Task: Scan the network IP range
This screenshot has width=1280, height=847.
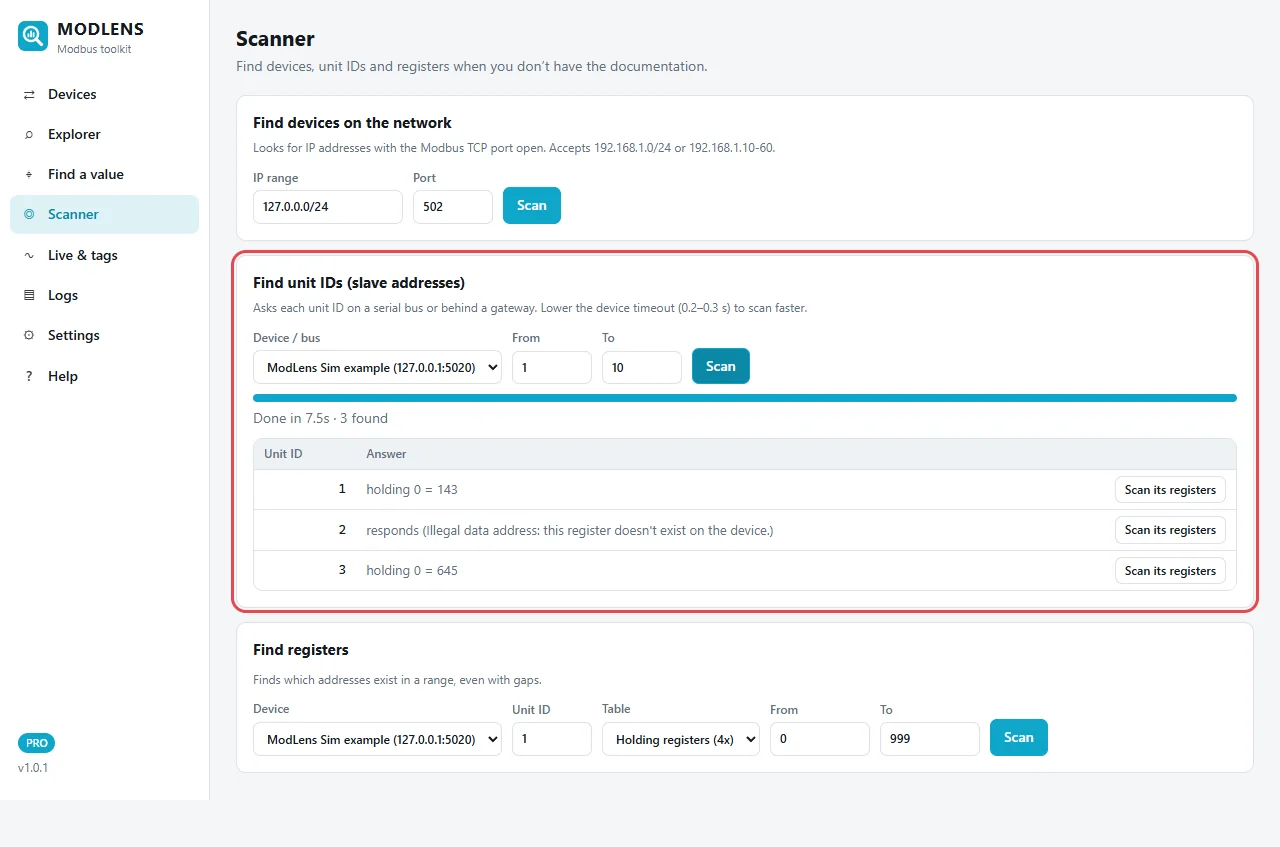Action: (532, 205)
